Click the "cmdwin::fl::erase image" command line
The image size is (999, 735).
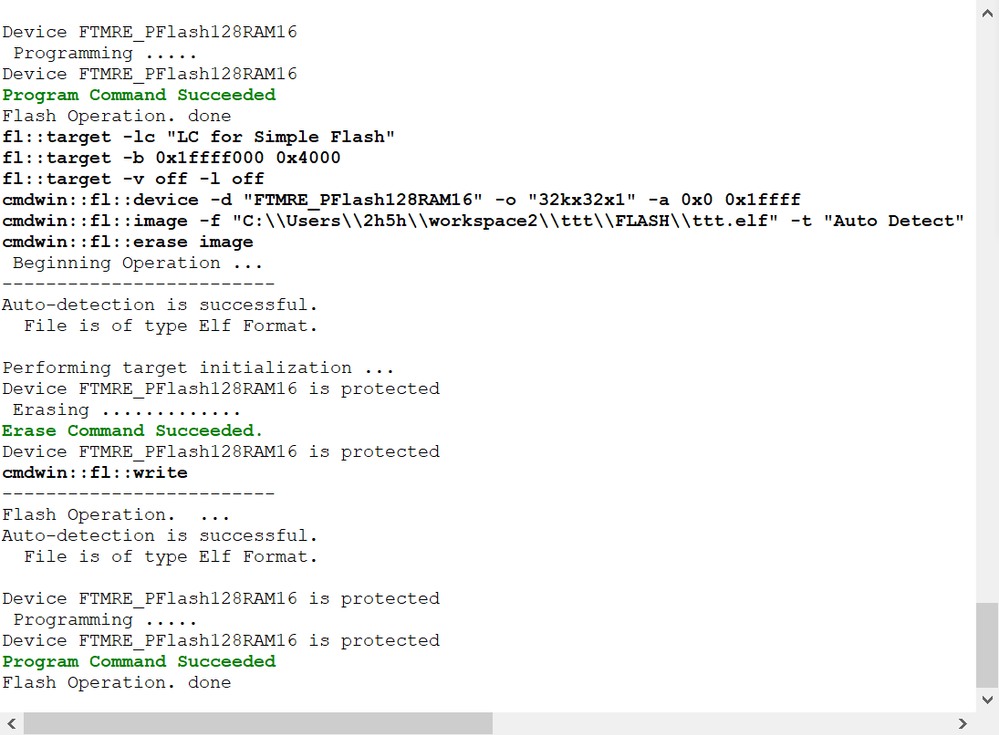(128, 242)
